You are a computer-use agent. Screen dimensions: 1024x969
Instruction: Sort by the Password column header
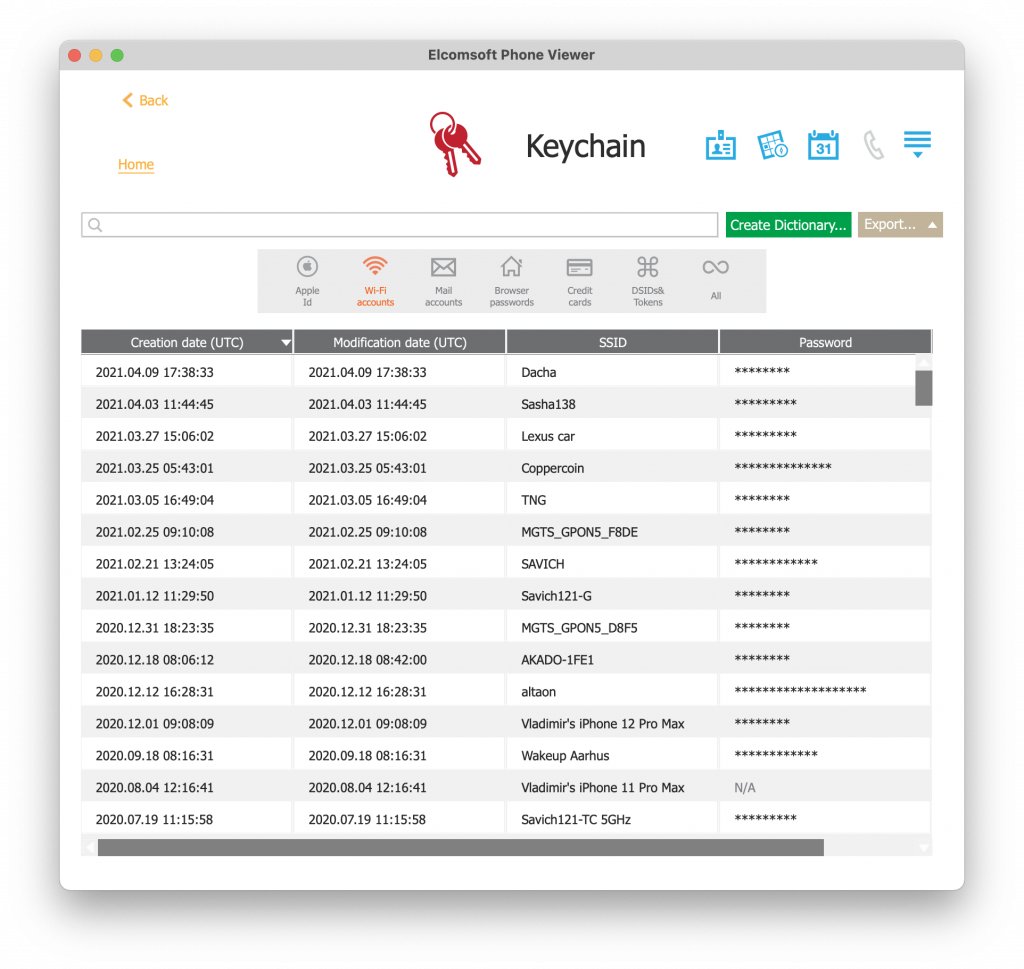pyautogui.click(x=825, y=342)
